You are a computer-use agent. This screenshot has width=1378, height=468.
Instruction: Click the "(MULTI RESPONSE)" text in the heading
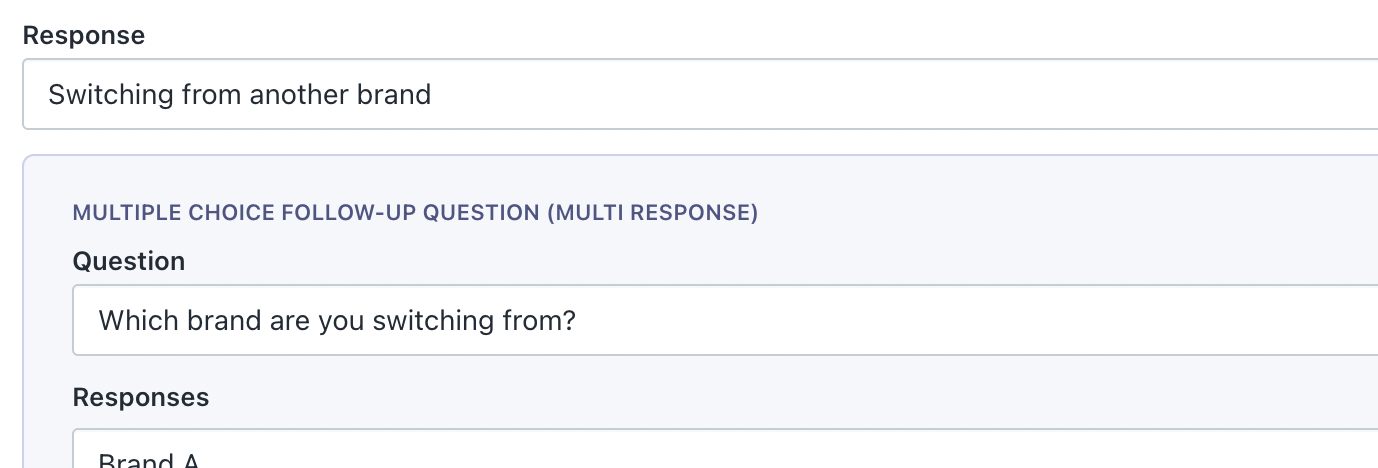pos(653,213)
